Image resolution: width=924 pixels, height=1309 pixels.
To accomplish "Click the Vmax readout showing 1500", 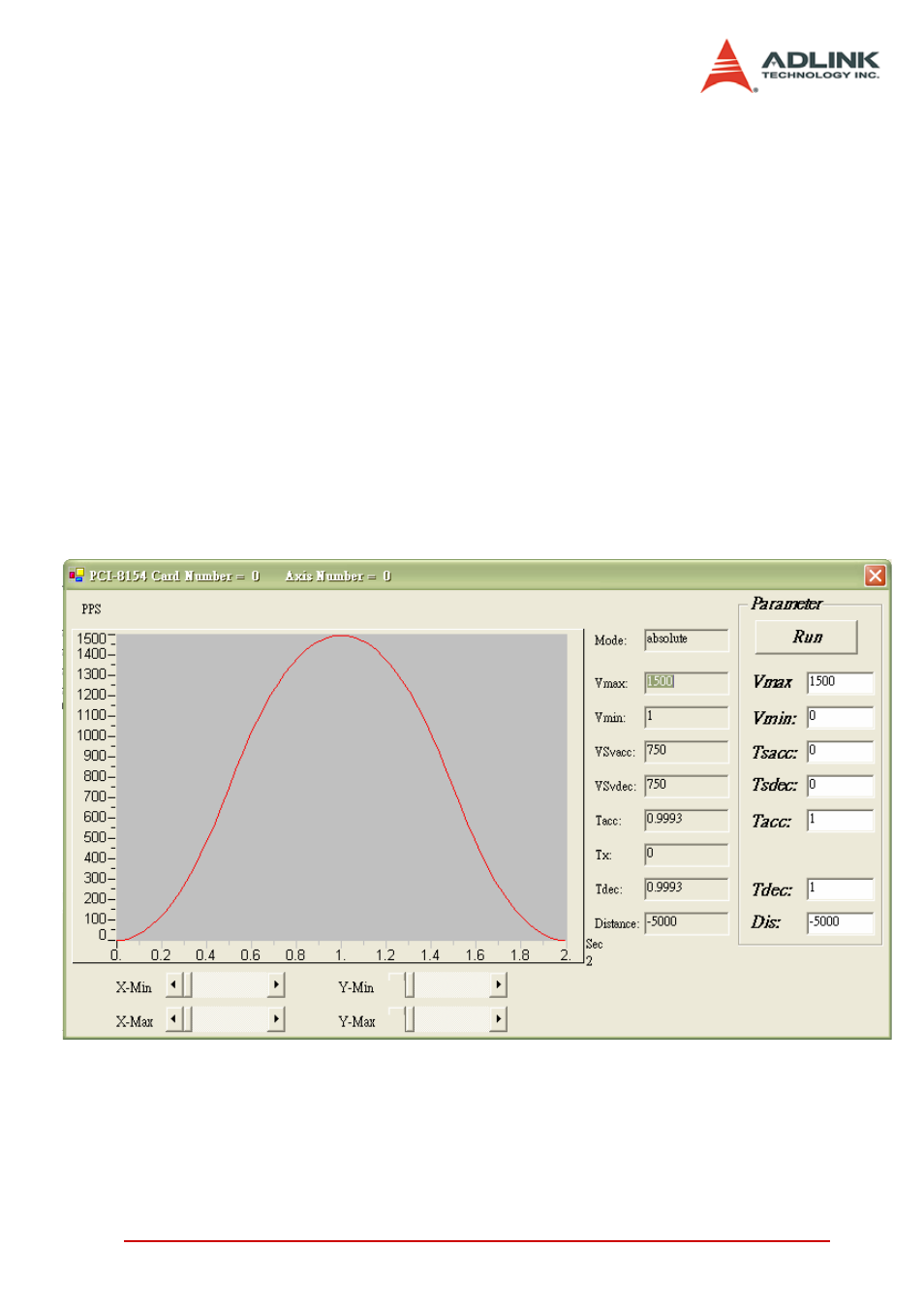I will tap(686, 682).
